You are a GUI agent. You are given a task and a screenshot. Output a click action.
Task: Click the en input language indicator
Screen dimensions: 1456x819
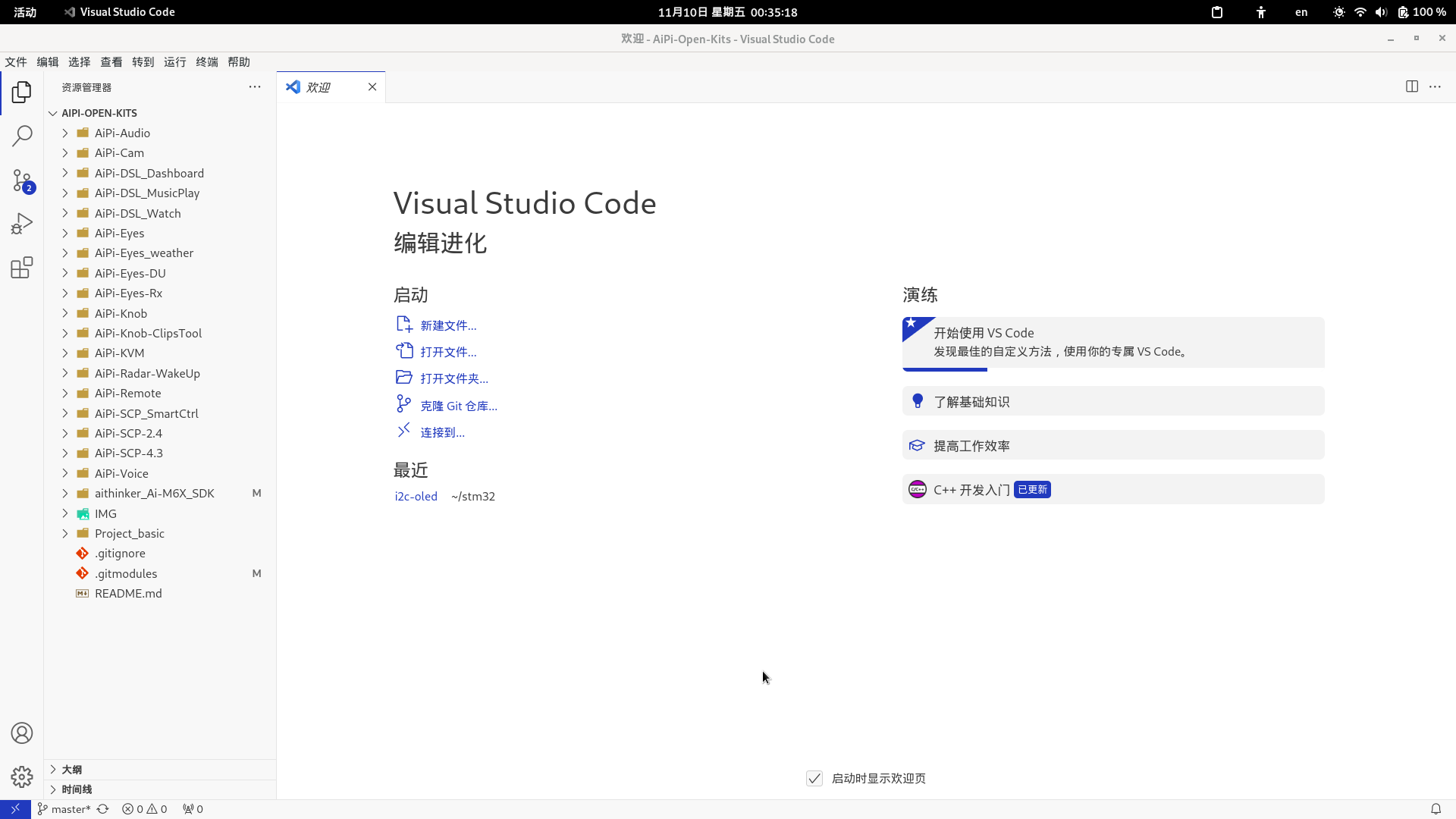coord(1301,12)
